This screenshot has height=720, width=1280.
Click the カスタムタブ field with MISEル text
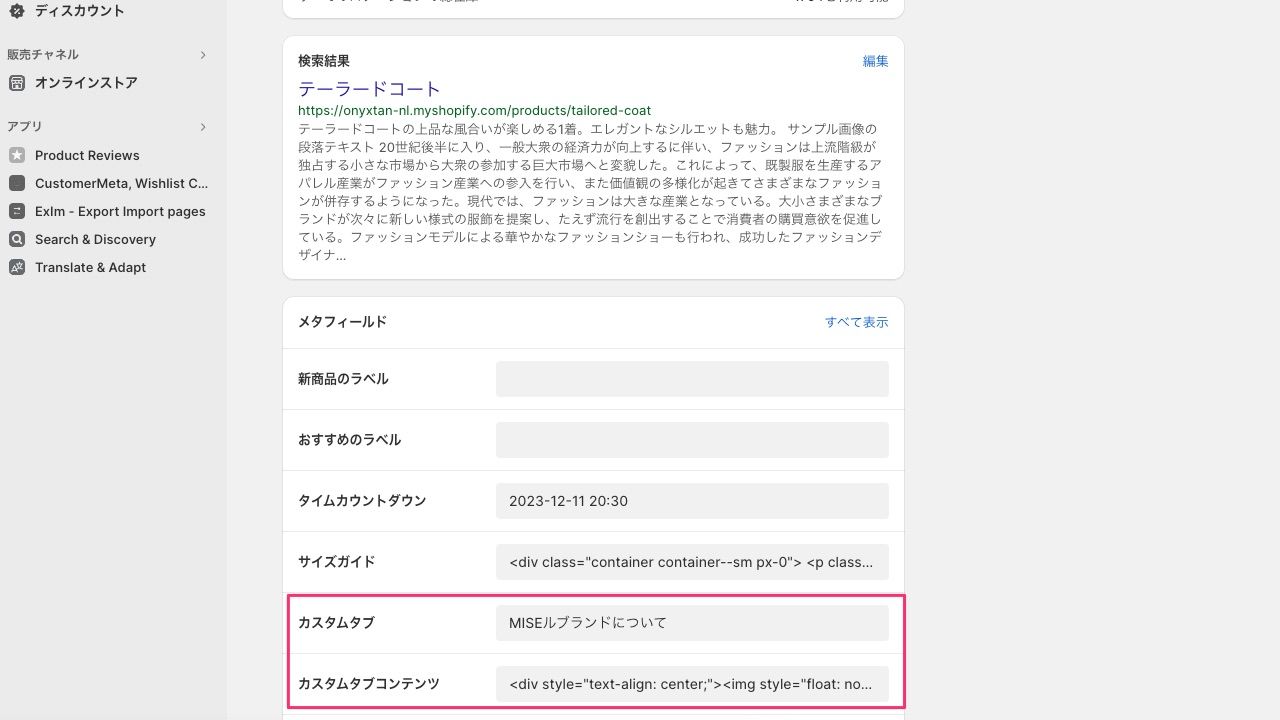tap(692, 623)
